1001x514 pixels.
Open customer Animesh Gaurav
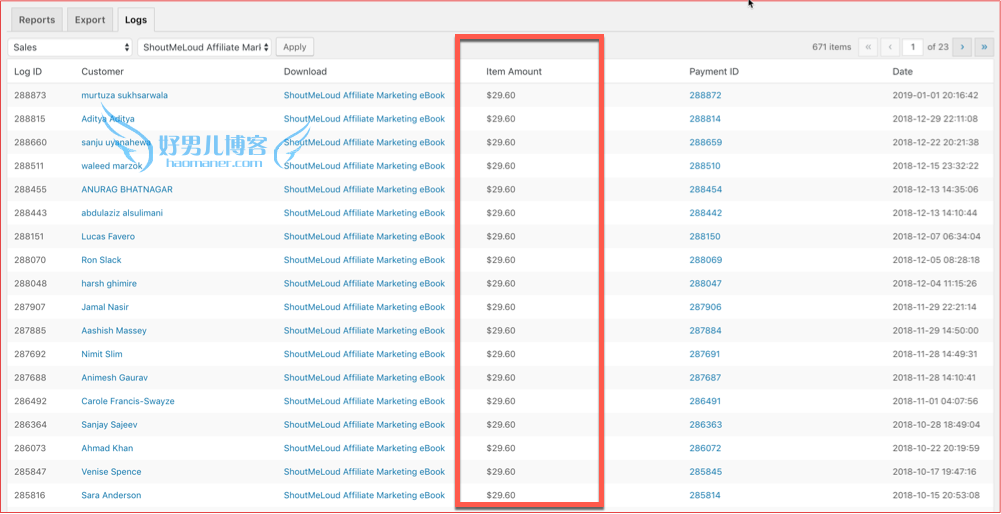(x=115, y=378)
